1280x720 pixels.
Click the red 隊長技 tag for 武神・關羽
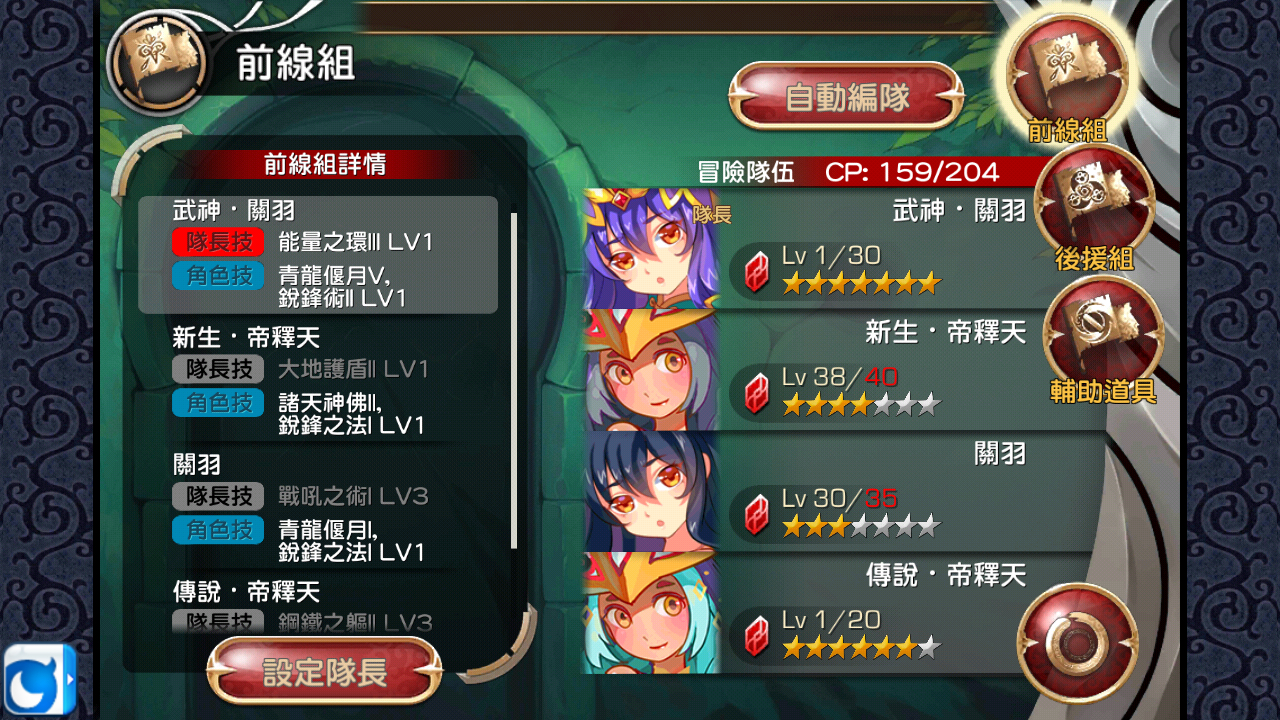pos(218,242)
